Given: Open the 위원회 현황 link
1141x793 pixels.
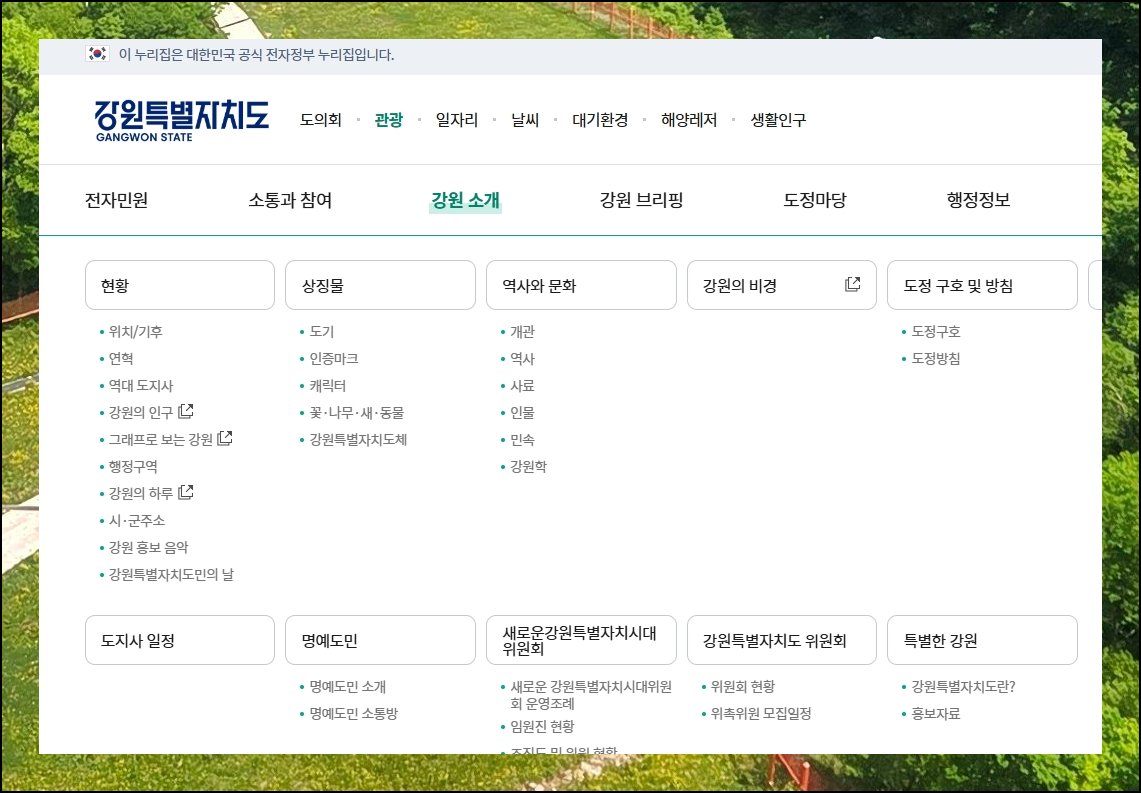Looking at the screenshot, I should [x=744, y=687].
